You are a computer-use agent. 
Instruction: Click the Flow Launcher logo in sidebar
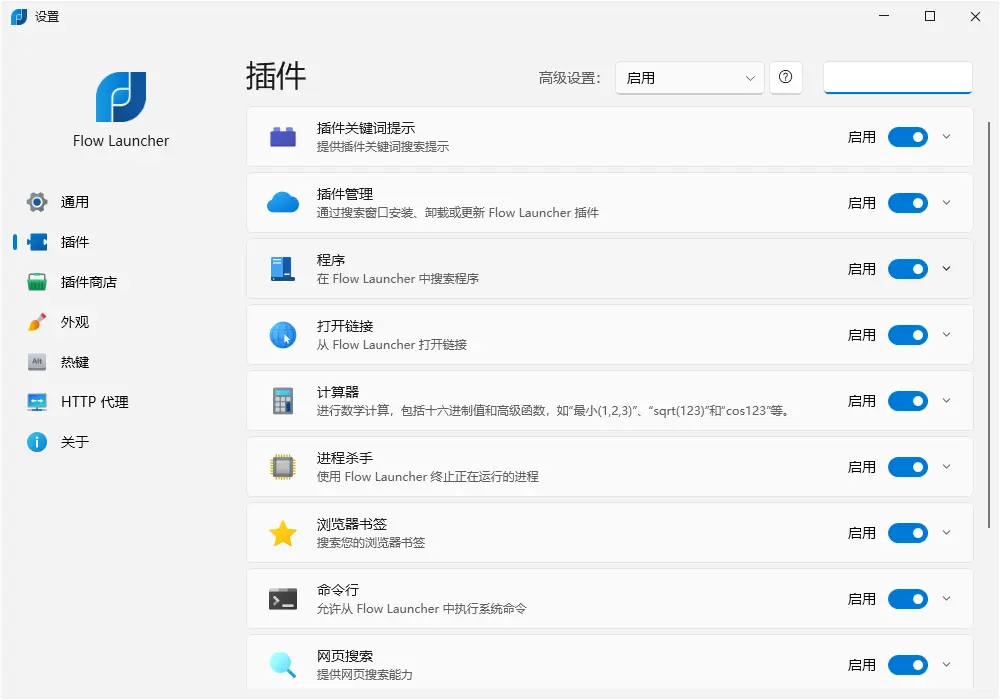121,97
